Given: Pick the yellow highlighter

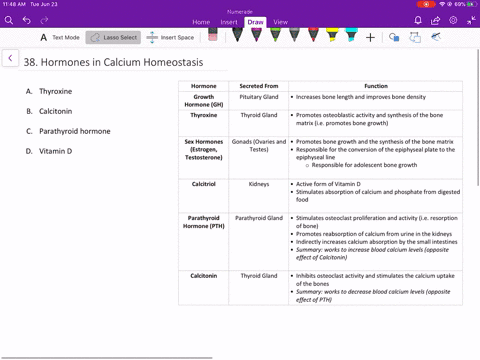Looking at the screenshot, I should [332, 35].
